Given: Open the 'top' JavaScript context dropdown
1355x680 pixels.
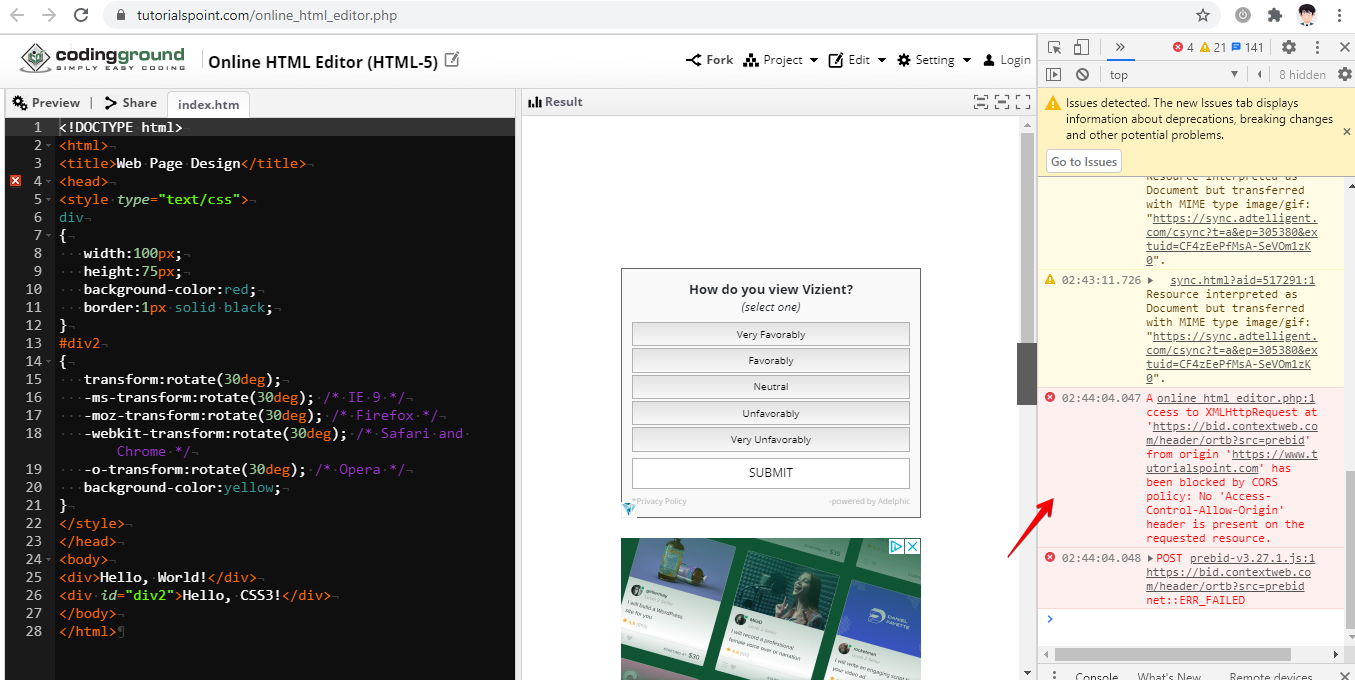Looking at the screenshot, I should (x=1174, y=74).
